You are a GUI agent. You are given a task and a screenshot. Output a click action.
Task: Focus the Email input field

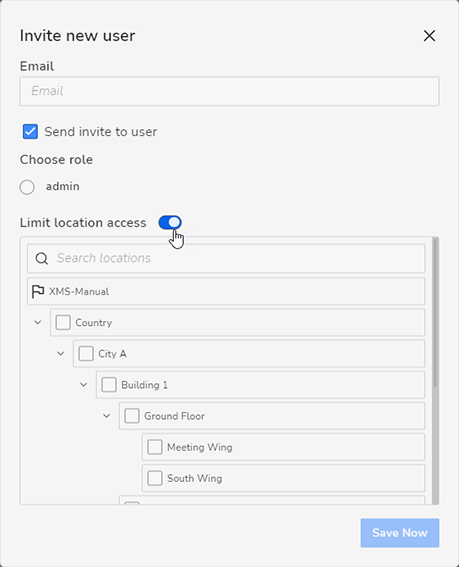tap(229, 91)
